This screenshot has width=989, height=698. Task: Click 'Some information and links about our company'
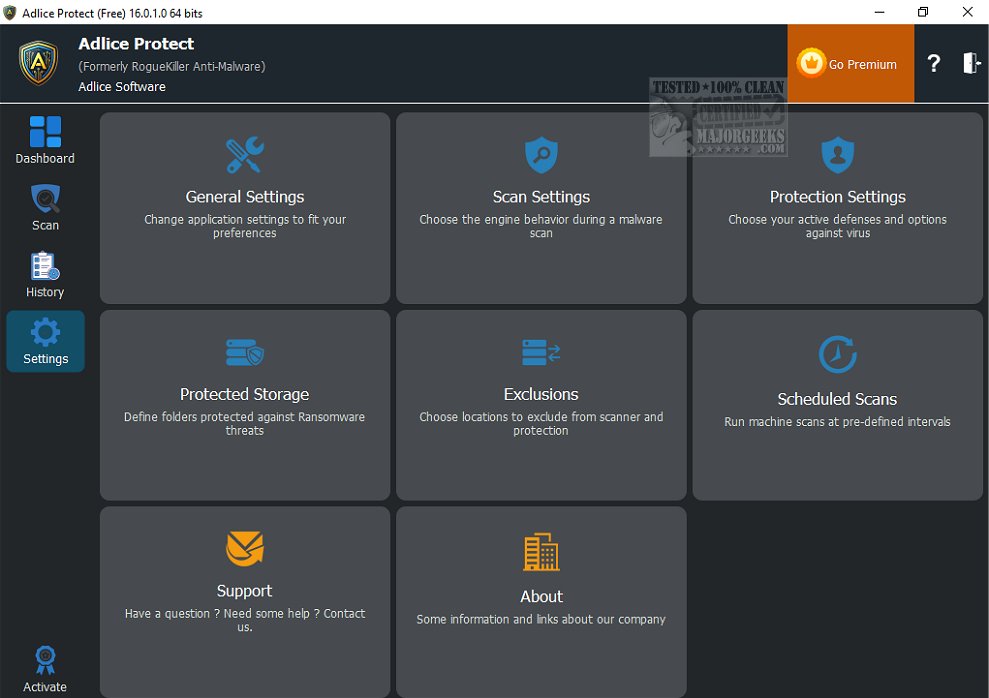[x=541, y=619]
